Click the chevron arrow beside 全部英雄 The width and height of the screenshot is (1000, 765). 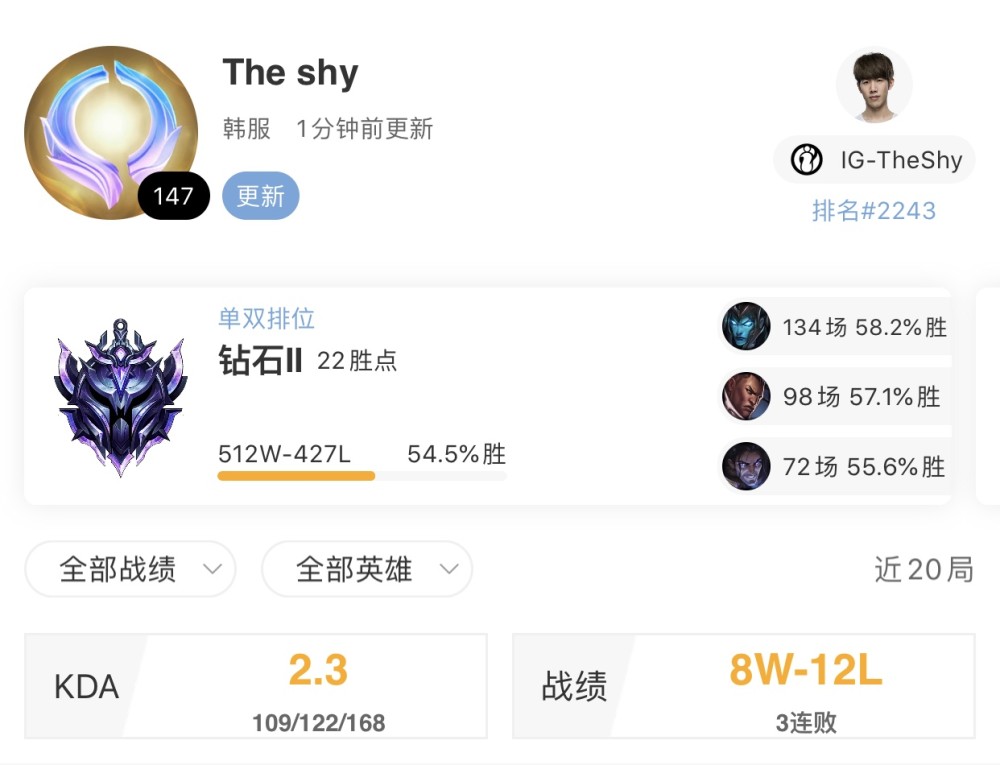click(x=449, y=569)
